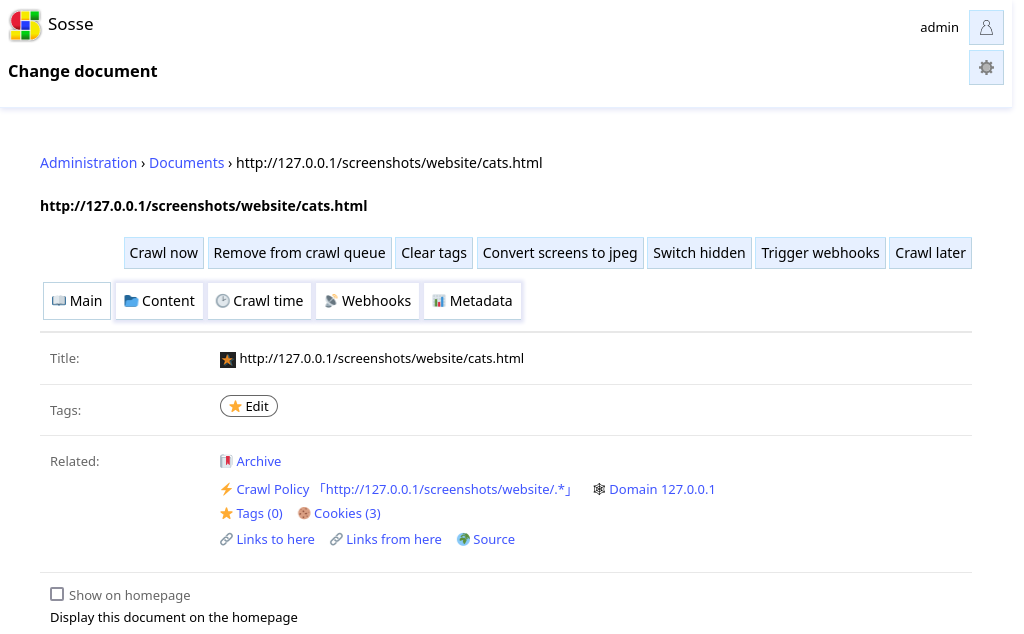Click the Archive bookmark icon

(x=226, y=462)
